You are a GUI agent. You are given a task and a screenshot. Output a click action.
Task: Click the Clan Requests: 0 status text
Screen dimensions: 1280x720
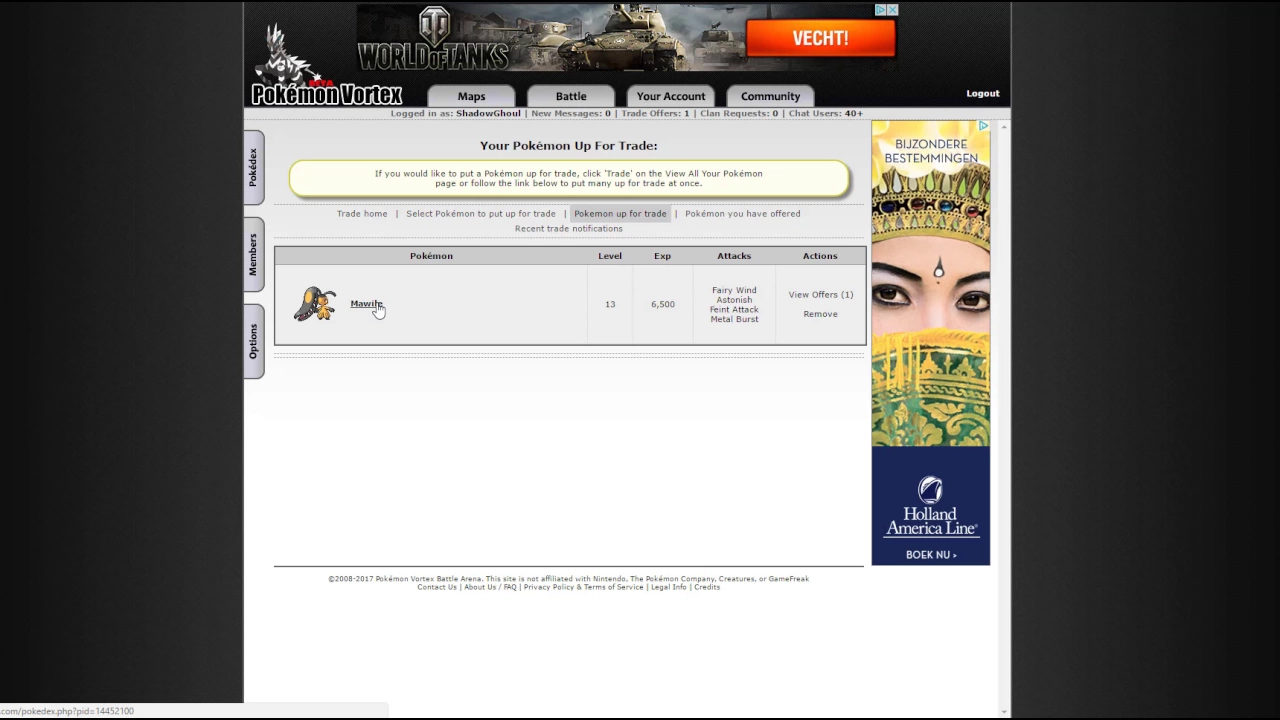(739, 113)
